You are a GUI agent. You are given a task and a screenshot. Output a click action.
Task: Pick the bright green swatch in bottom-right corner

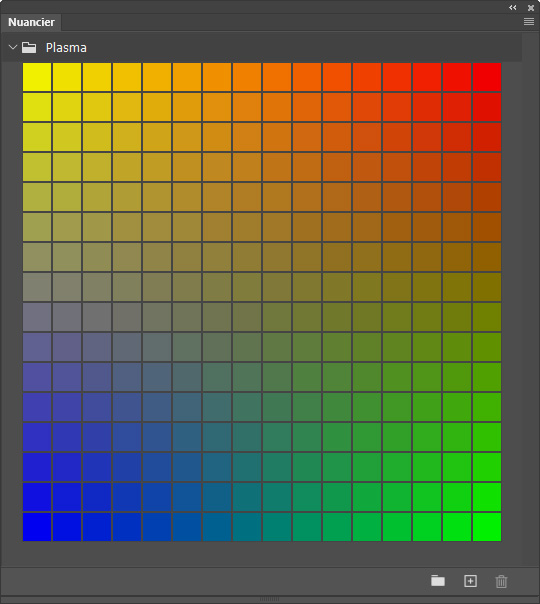[x=487, y=527]
